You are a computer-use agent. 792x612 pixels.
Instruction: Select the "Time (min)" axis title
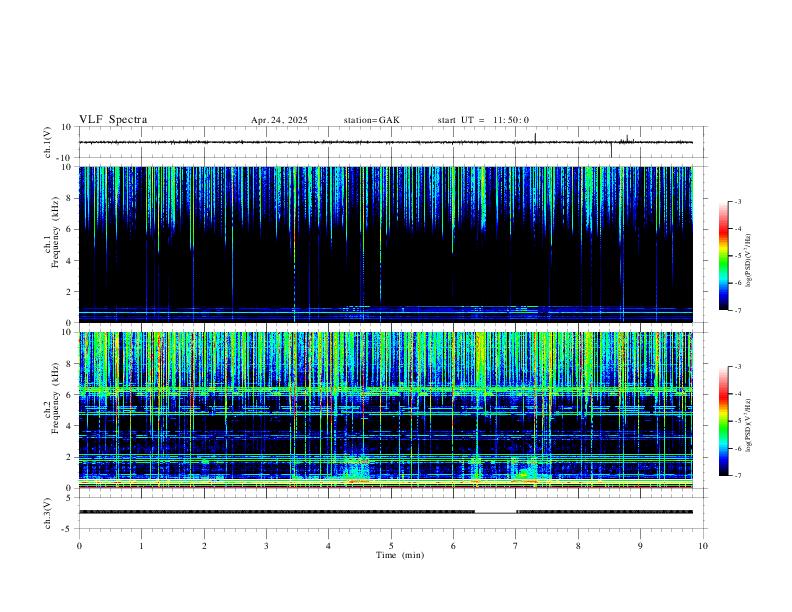[x=400, y=555]
